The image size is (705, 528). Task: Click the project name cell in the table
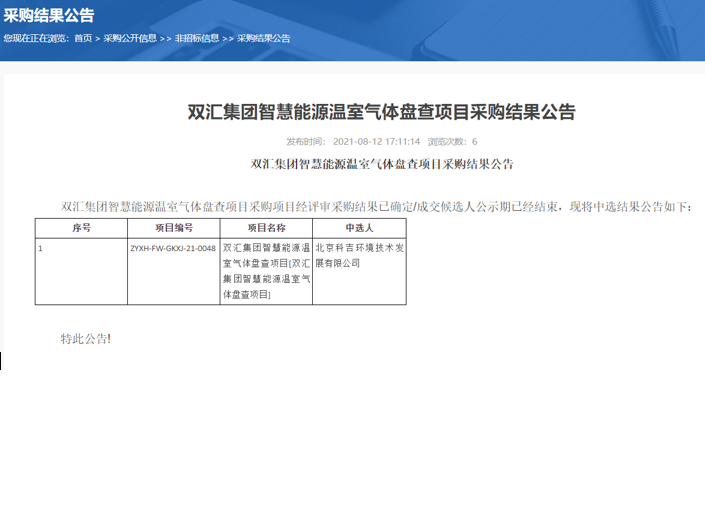266,271
